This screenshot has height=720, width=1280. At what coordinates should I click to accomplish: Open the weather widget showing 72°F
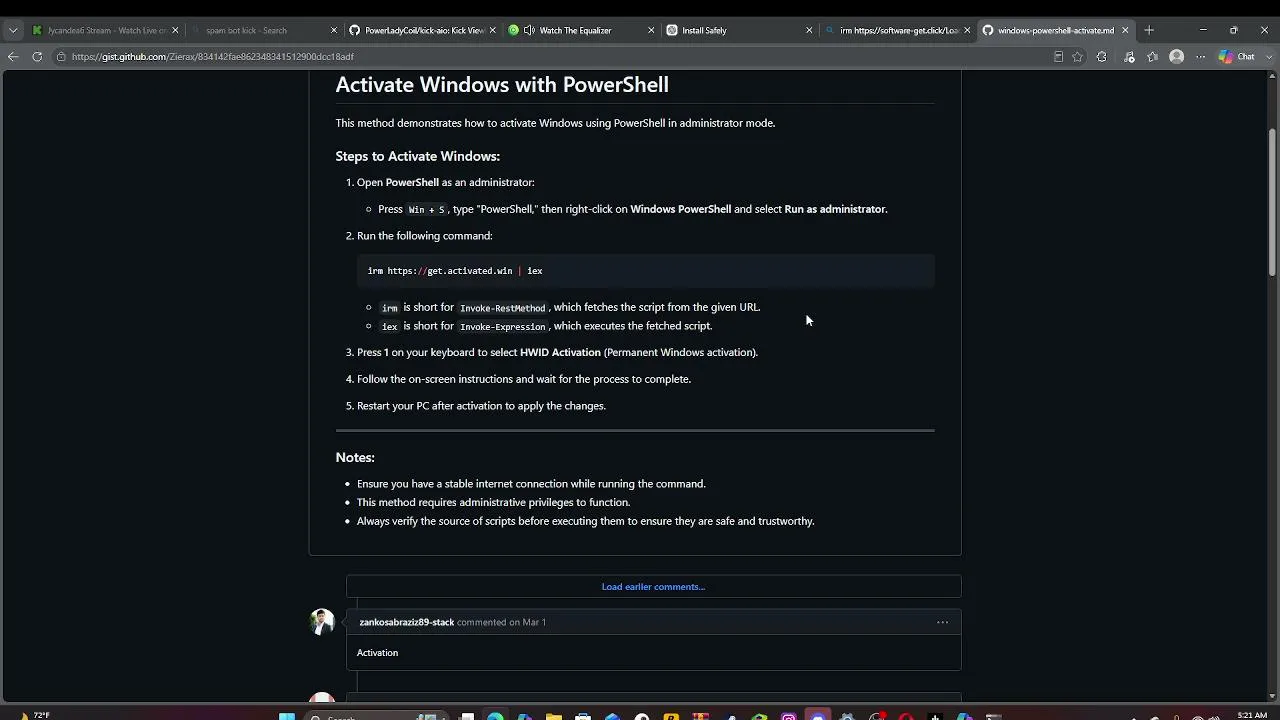click(32, 715)
